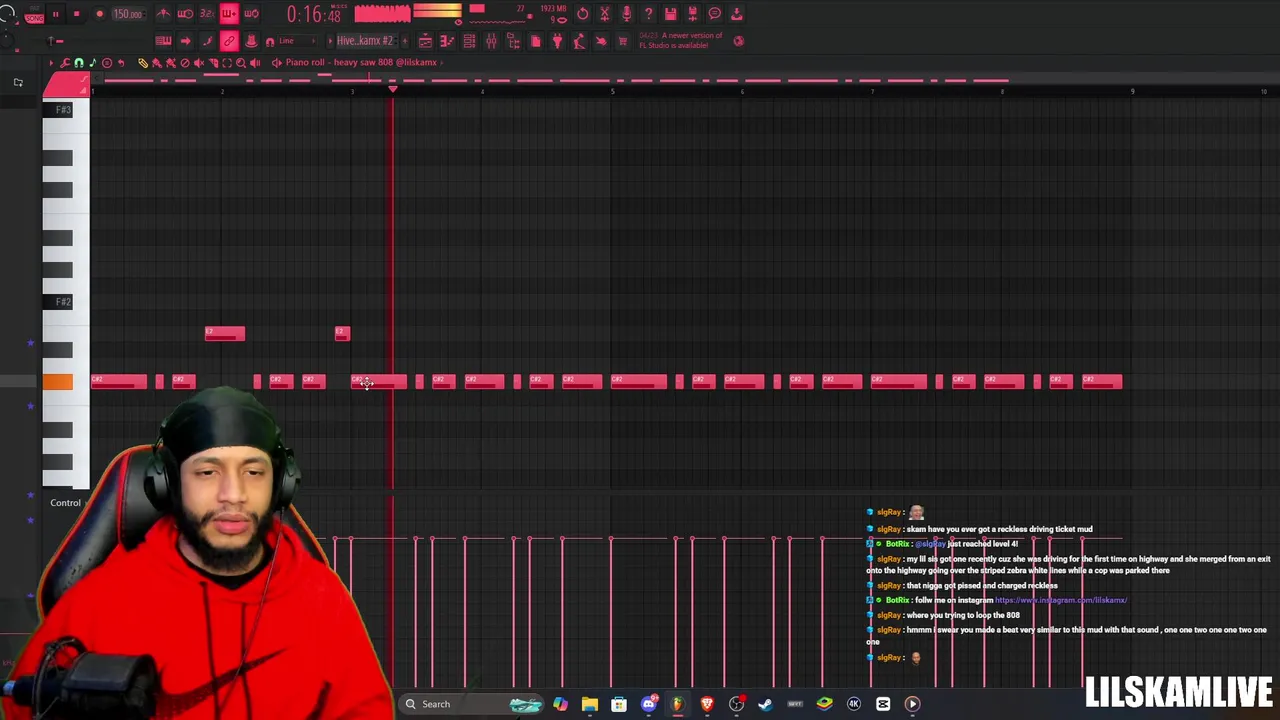This screenshot has width=1280, height=720.
Task: Click the download content library icon
Action: 736,14
